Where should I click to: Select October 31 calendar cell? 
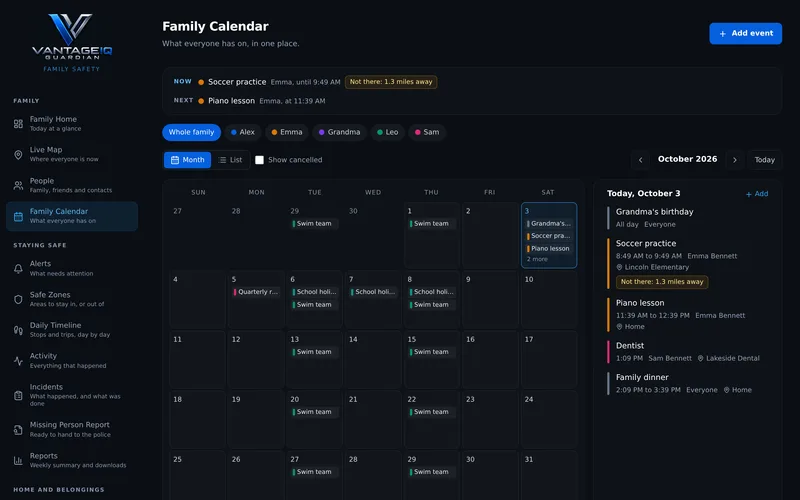(549, 475)
